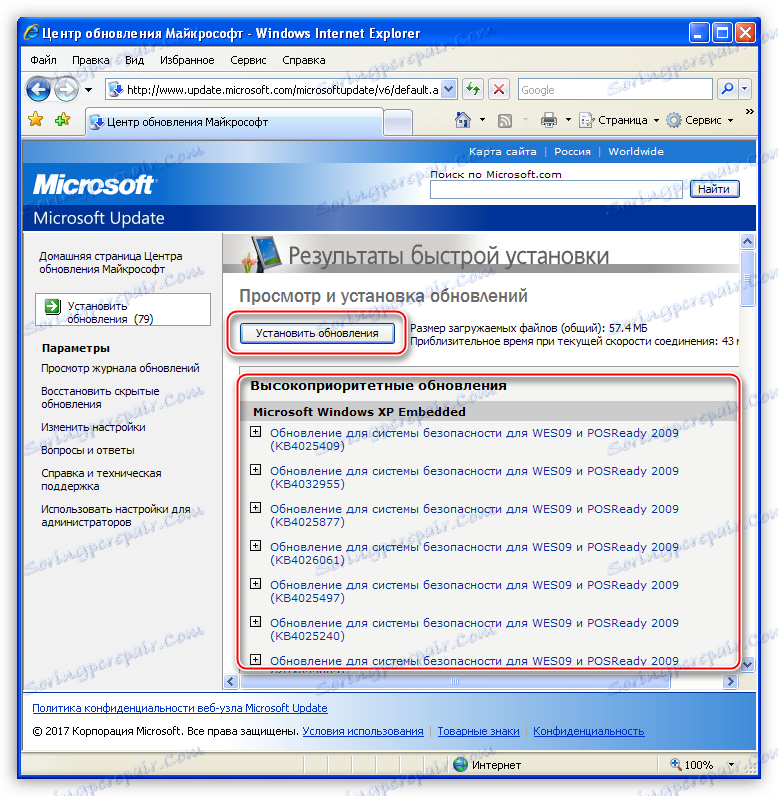Image resolution: width=778 pixels, height=796 pixels.
Task: Open Товарные знаки link
Action: pyautogui.click(x=479, y=732)
